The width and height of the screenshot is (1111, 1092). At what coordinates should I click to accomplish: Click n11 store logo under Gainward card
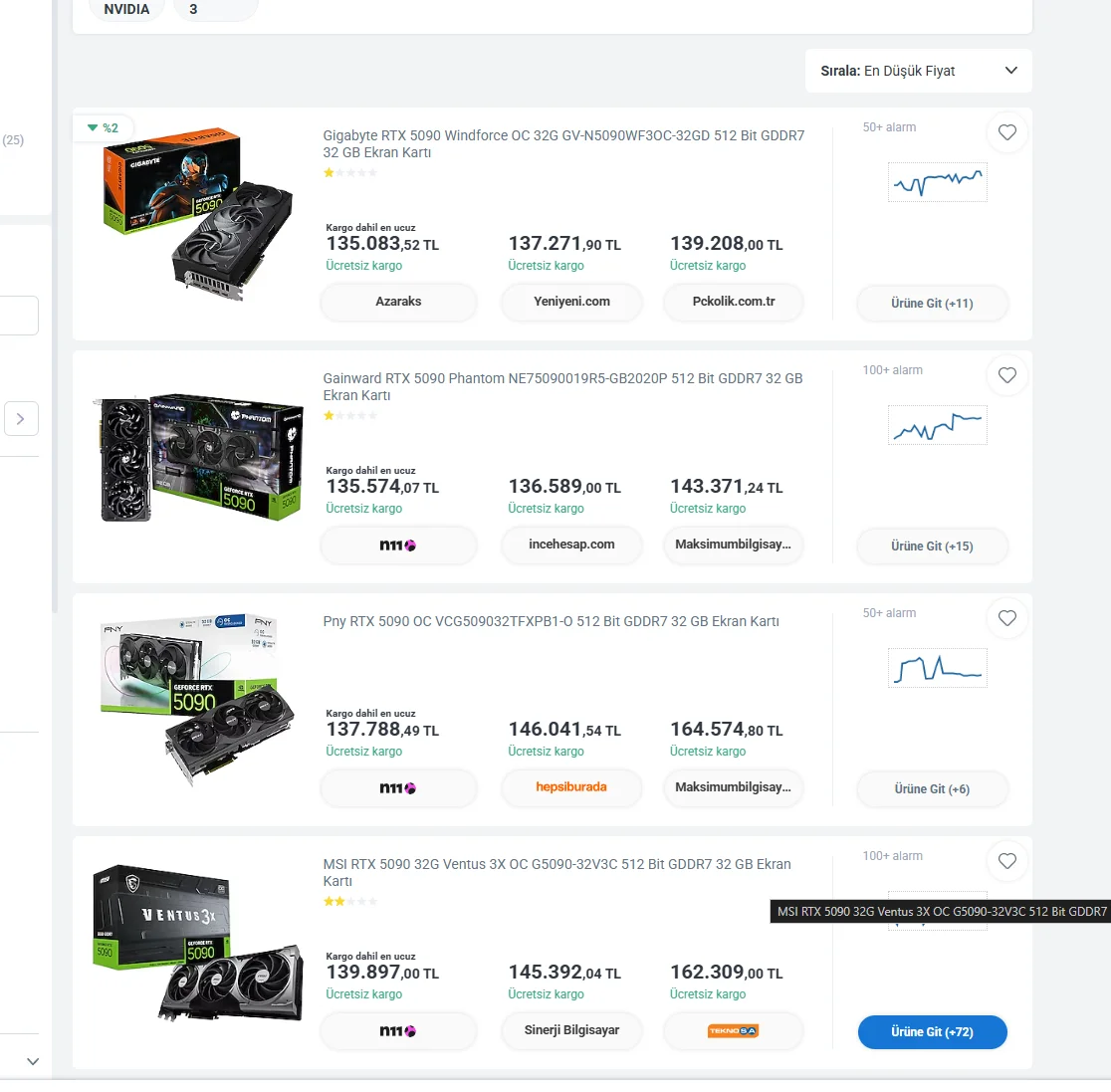pos(398,545)
